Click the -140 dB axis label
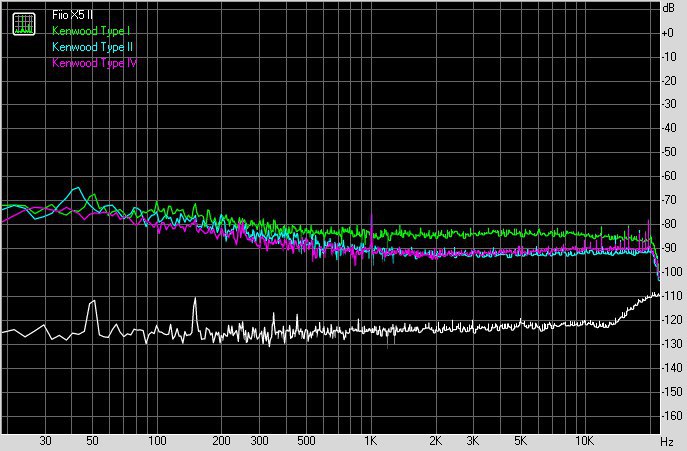687x451 pixels. point(672,367)
